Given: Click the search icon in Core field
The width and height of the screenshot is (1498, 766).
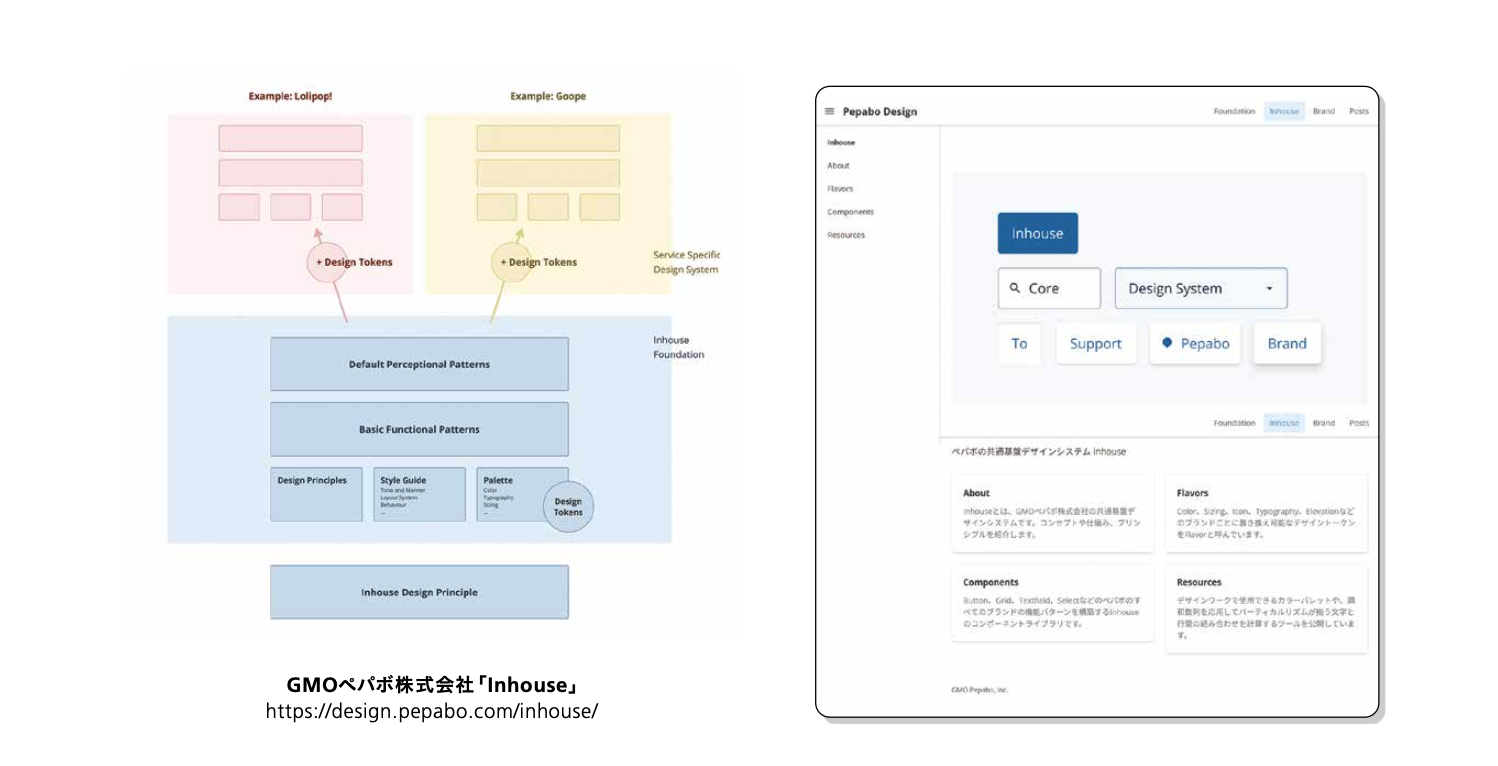Looking at the screenshot, I should 1015,288.
